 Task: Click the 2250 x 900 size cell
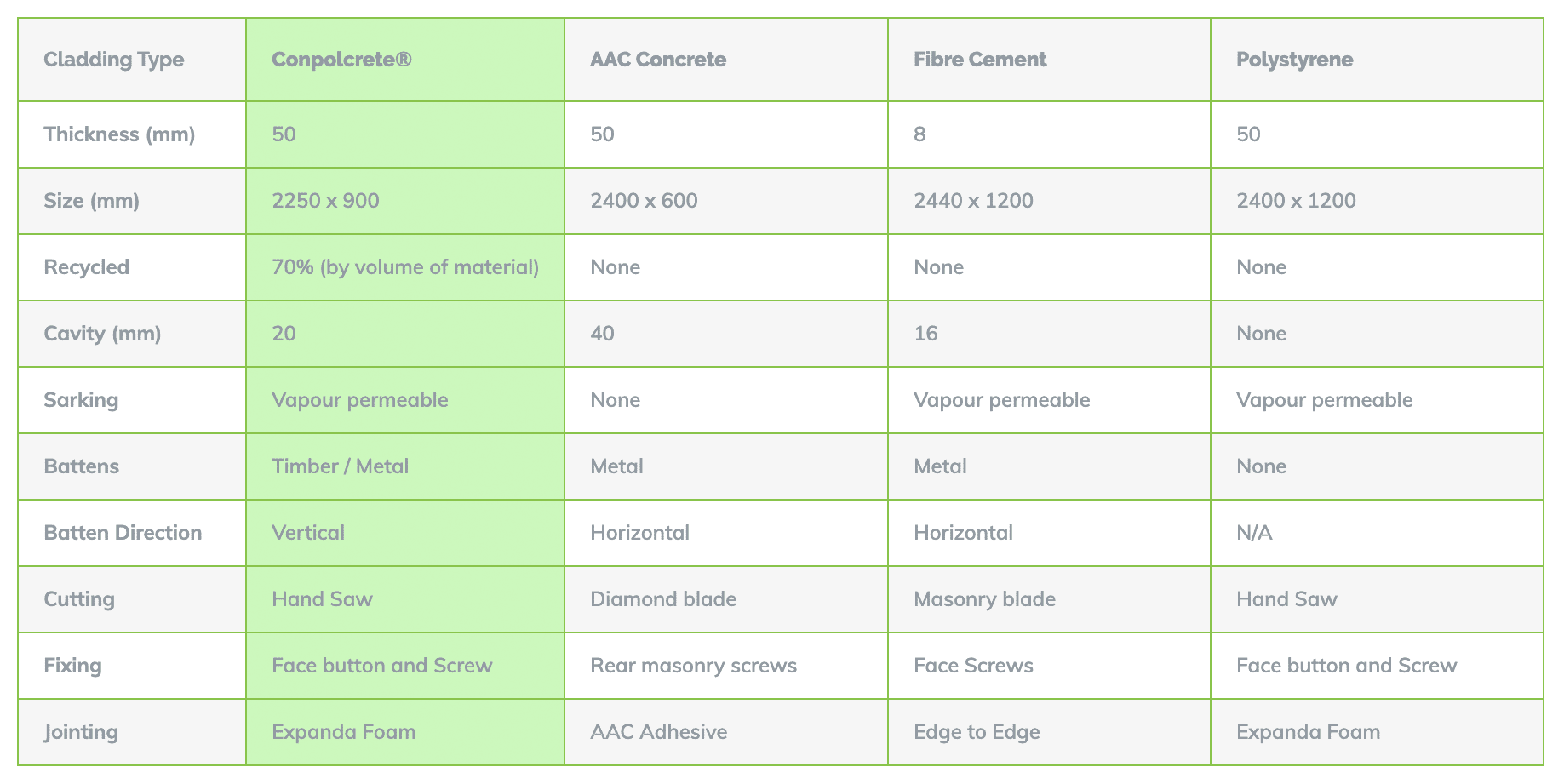click(x=405, y=201)
